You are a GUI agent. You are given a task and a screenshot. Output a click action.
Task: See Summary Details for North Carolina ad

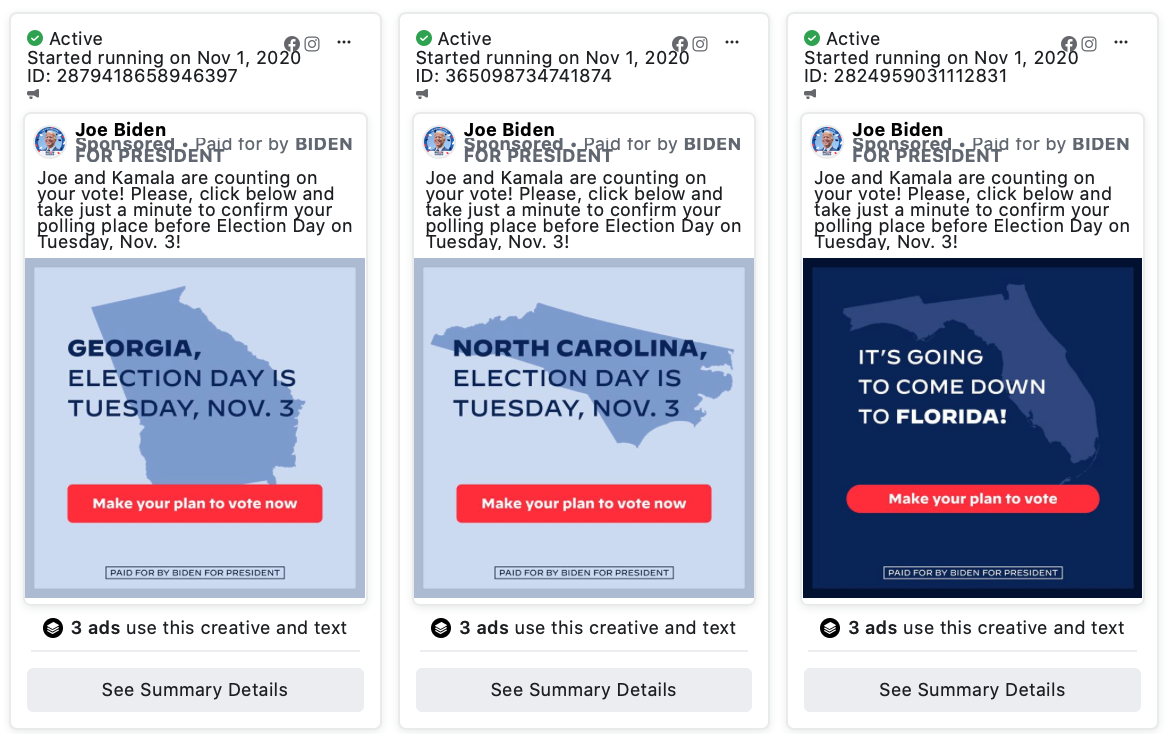click(584, 690)
